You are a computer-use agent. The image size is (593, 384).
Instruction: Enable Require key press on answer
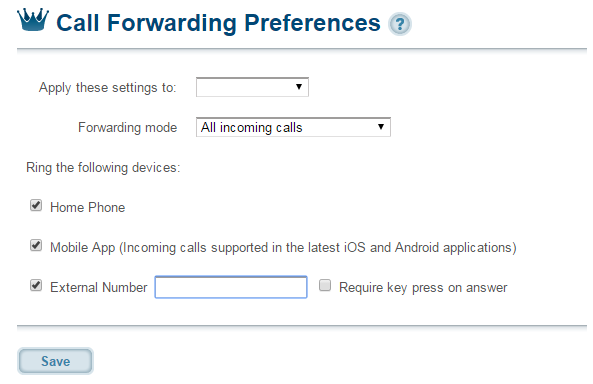tap(325, 285)
